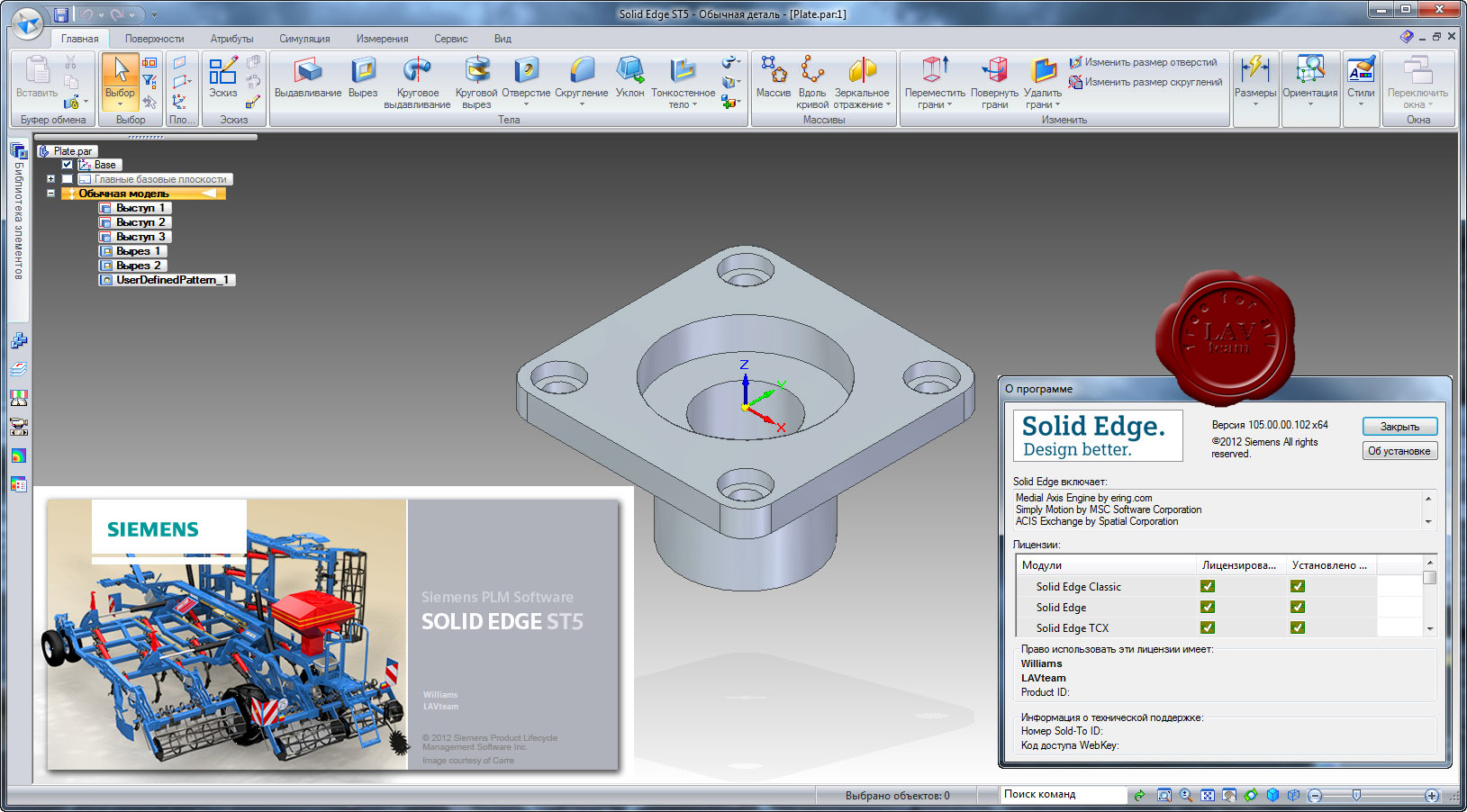
Task: Toggle Solid Edge Classic licensed checkbox
Action: (x=1208, y=586)
